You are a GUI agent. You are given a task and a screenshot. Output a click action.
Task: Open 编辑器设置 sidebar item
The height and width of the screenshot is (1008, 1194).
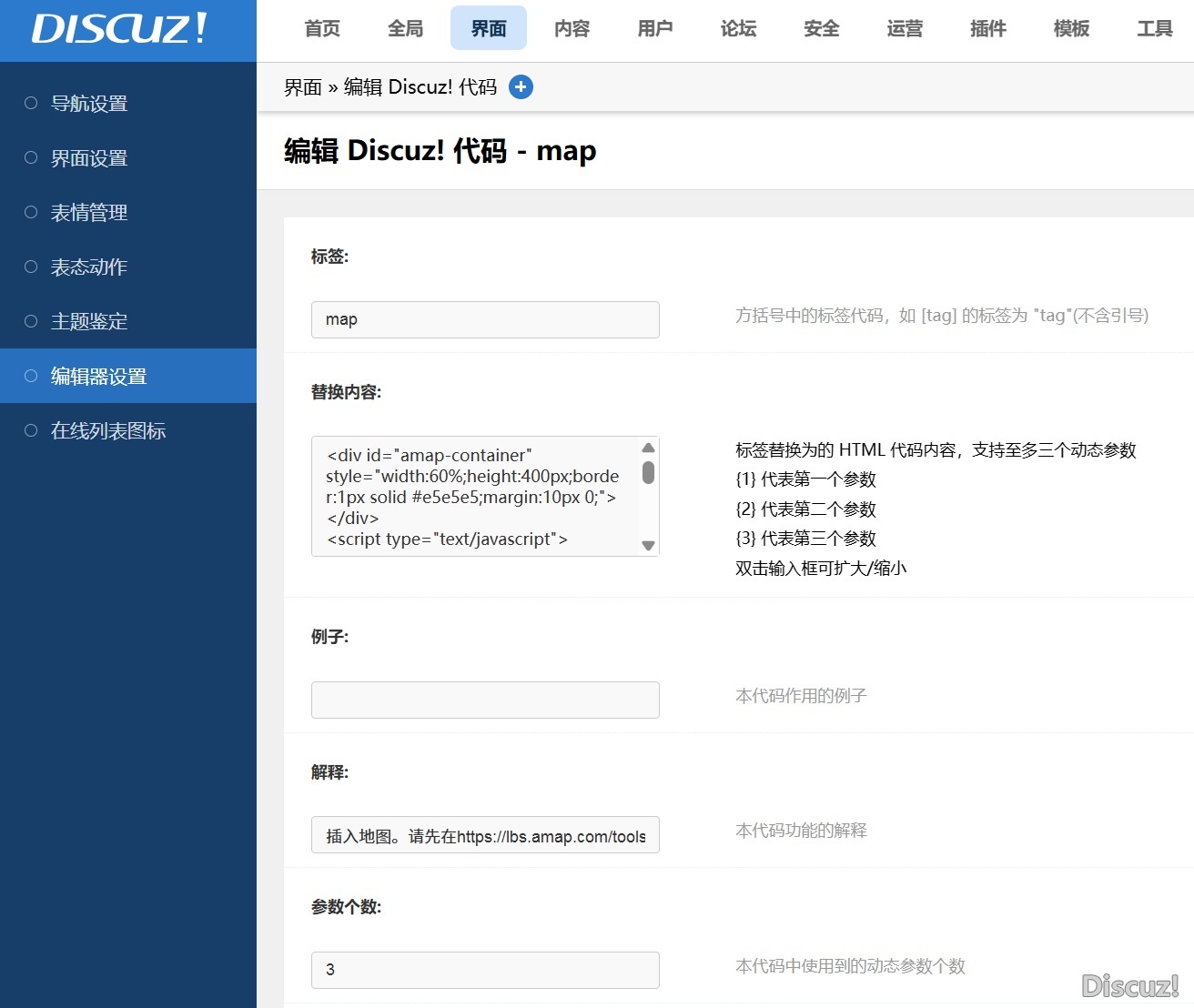pyautogui.click(x=98, y=377)
